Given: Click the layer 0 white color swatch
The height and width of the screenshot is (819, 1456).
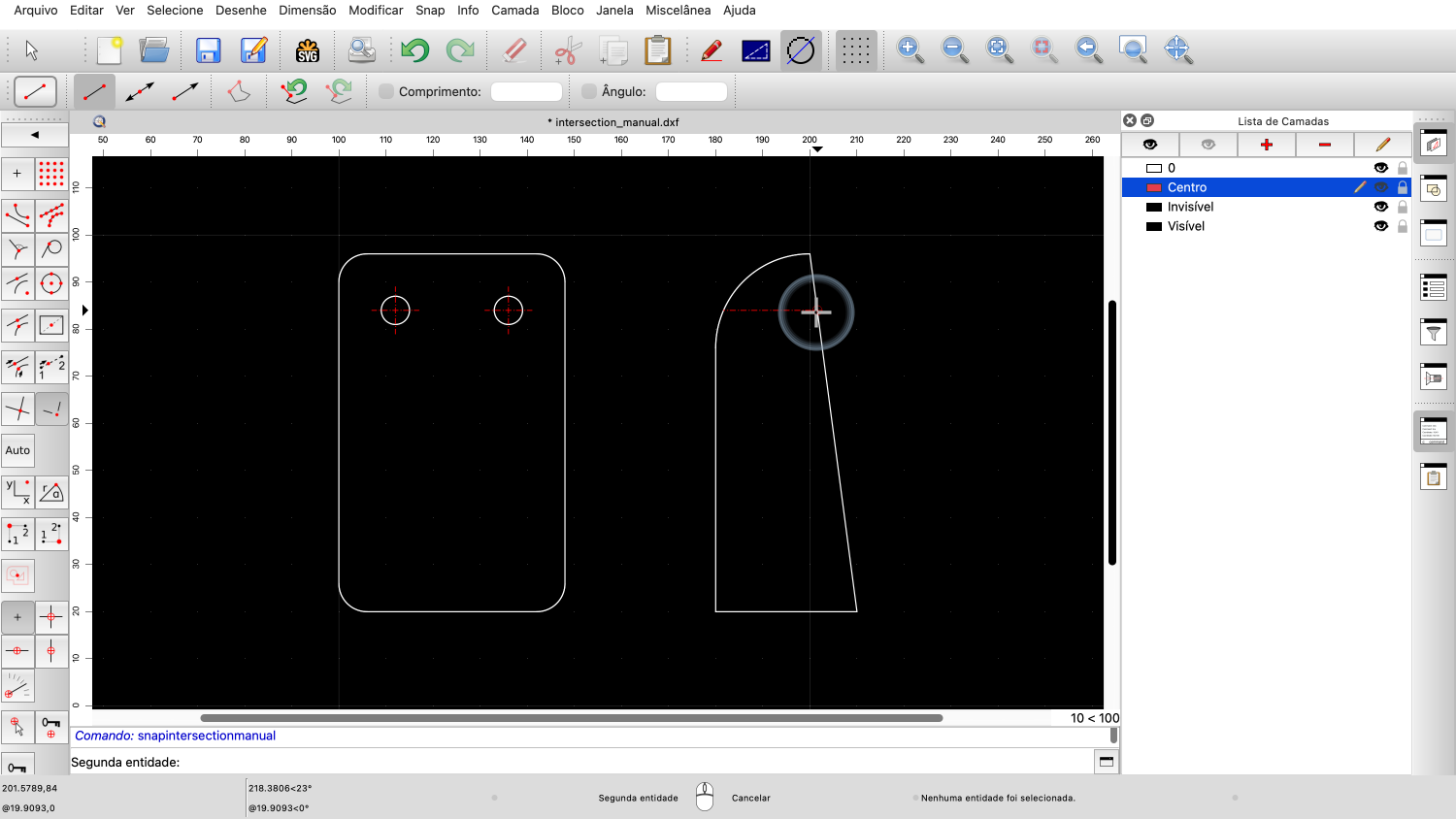Looking at the screenshot, I should tap(1154, 168).
